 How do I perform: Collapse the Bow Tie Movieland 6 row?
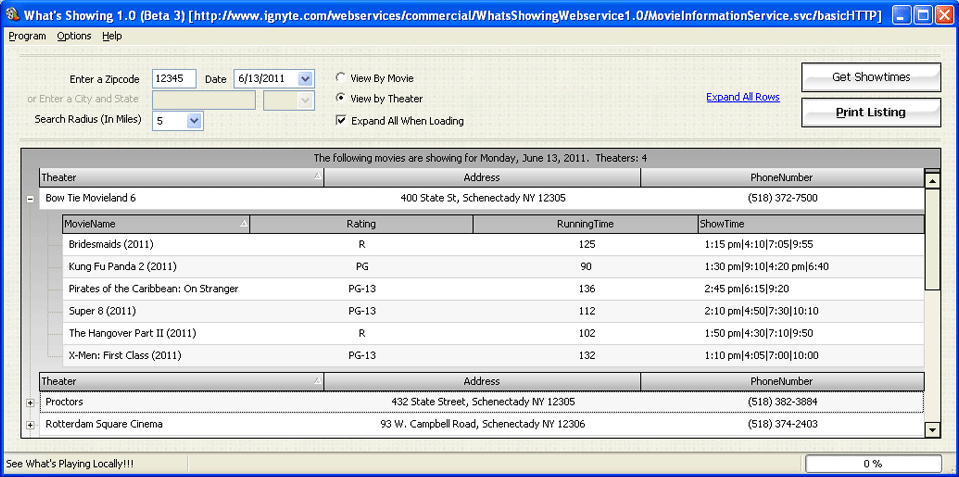[x=30, y=198]
